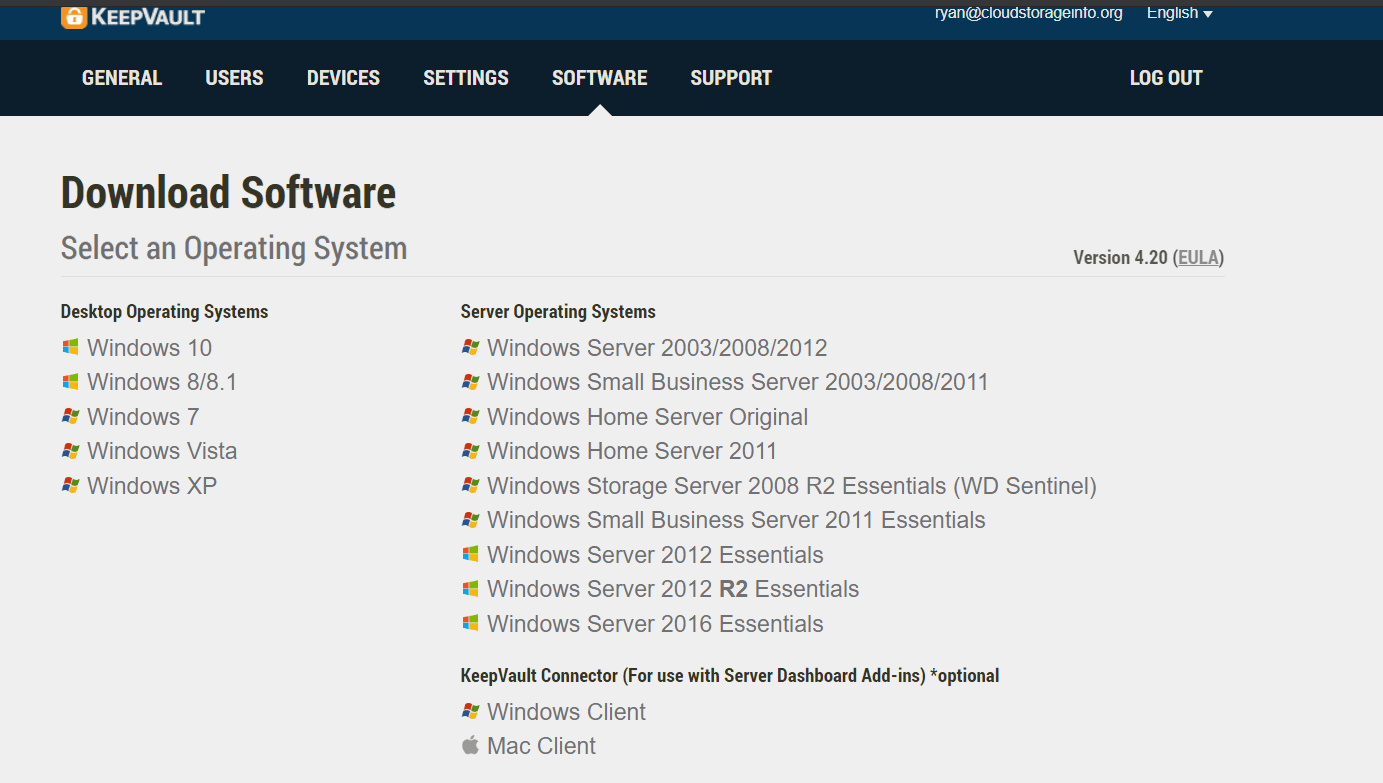Select Windows Server 2012 Essentials link
Viewport: 1383px width, 783px height.
[655, 555]
